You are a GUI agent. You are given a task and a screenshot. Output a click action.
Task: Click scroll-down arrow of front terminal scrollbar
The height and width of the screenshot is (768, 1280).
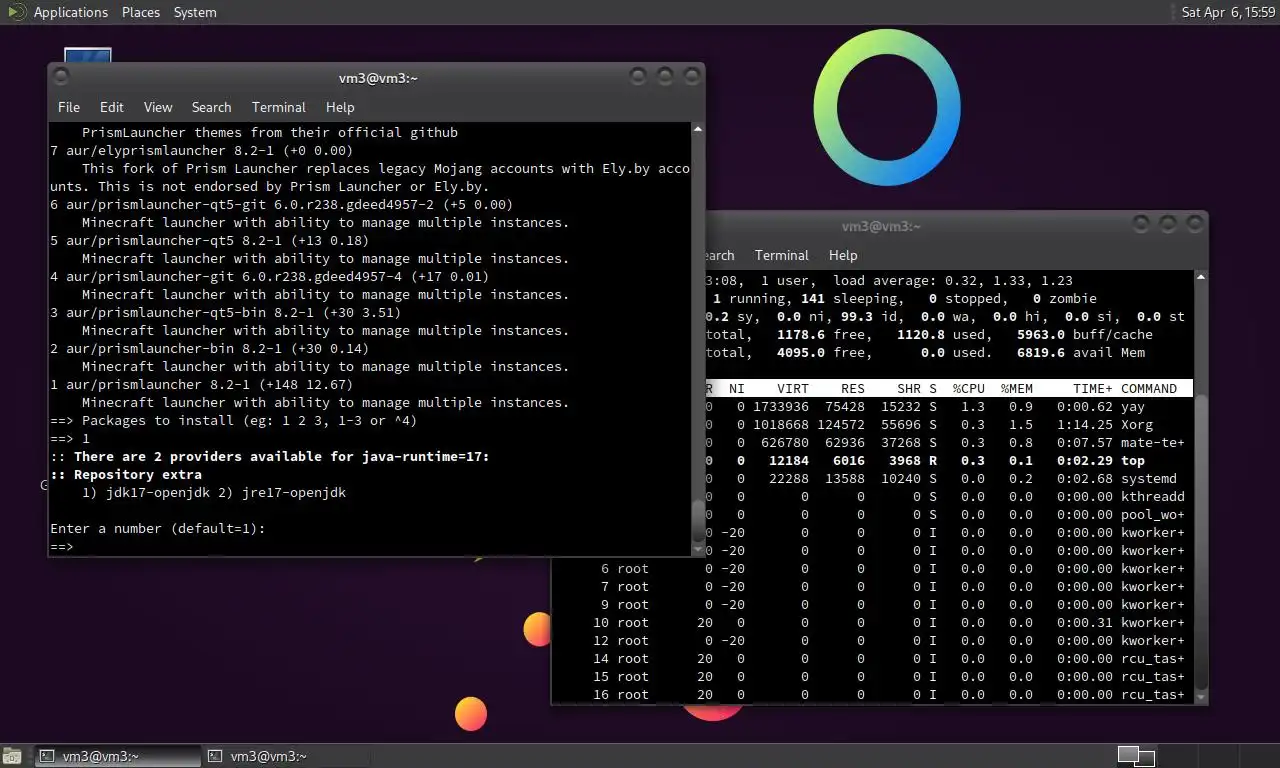[x=698, y=549]
